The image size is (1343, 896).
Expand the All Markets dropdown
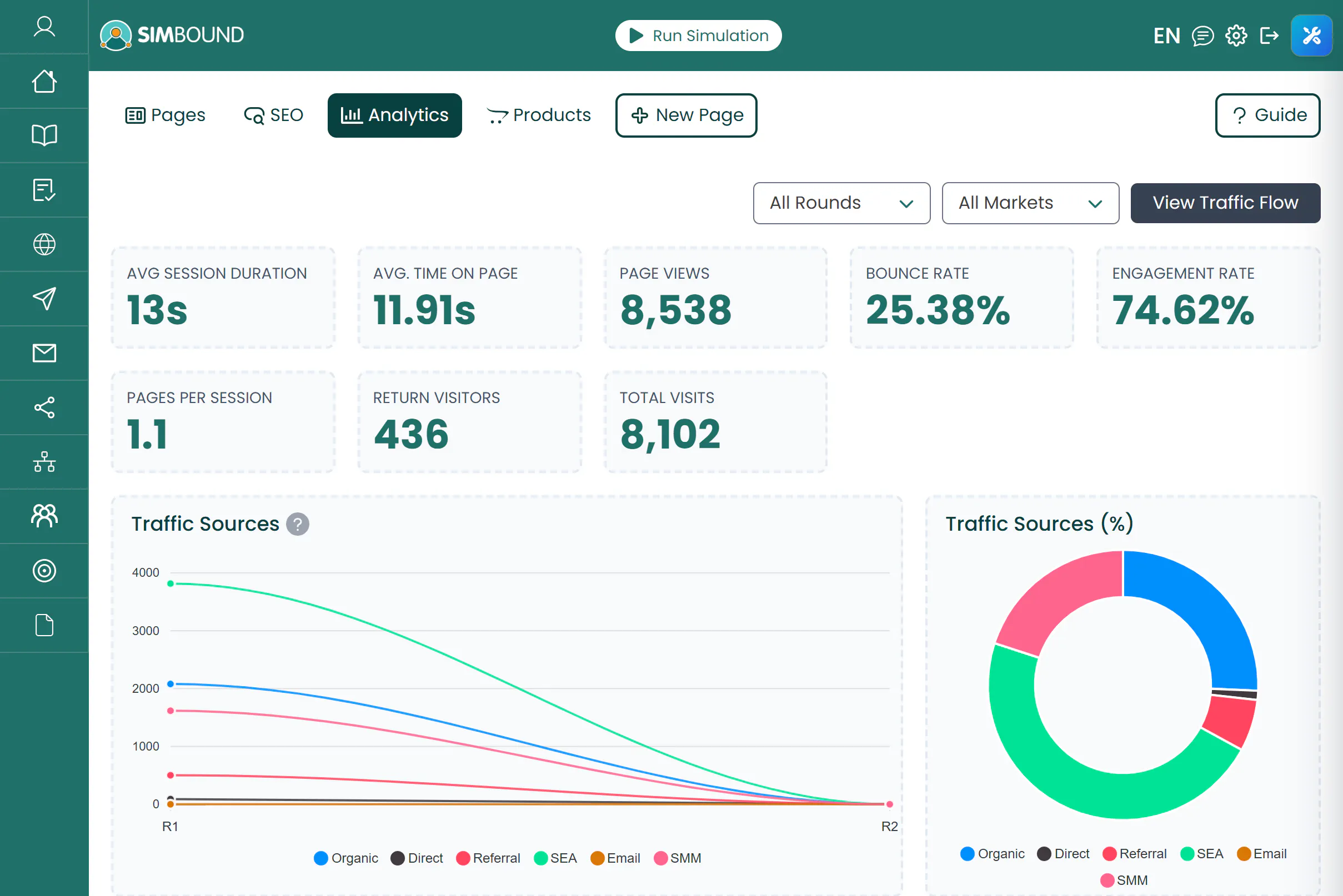[1030, 203]
